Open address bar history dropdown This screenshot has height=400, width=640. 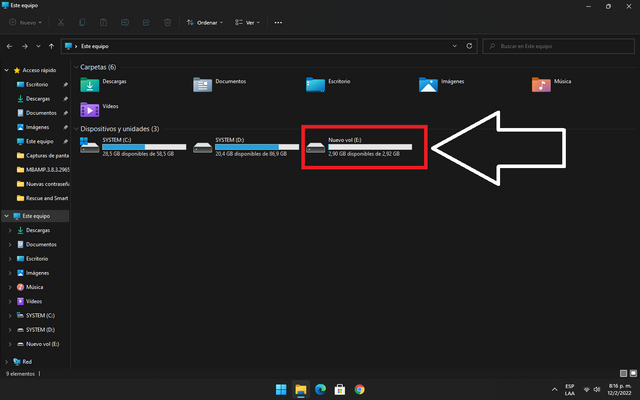455,46
